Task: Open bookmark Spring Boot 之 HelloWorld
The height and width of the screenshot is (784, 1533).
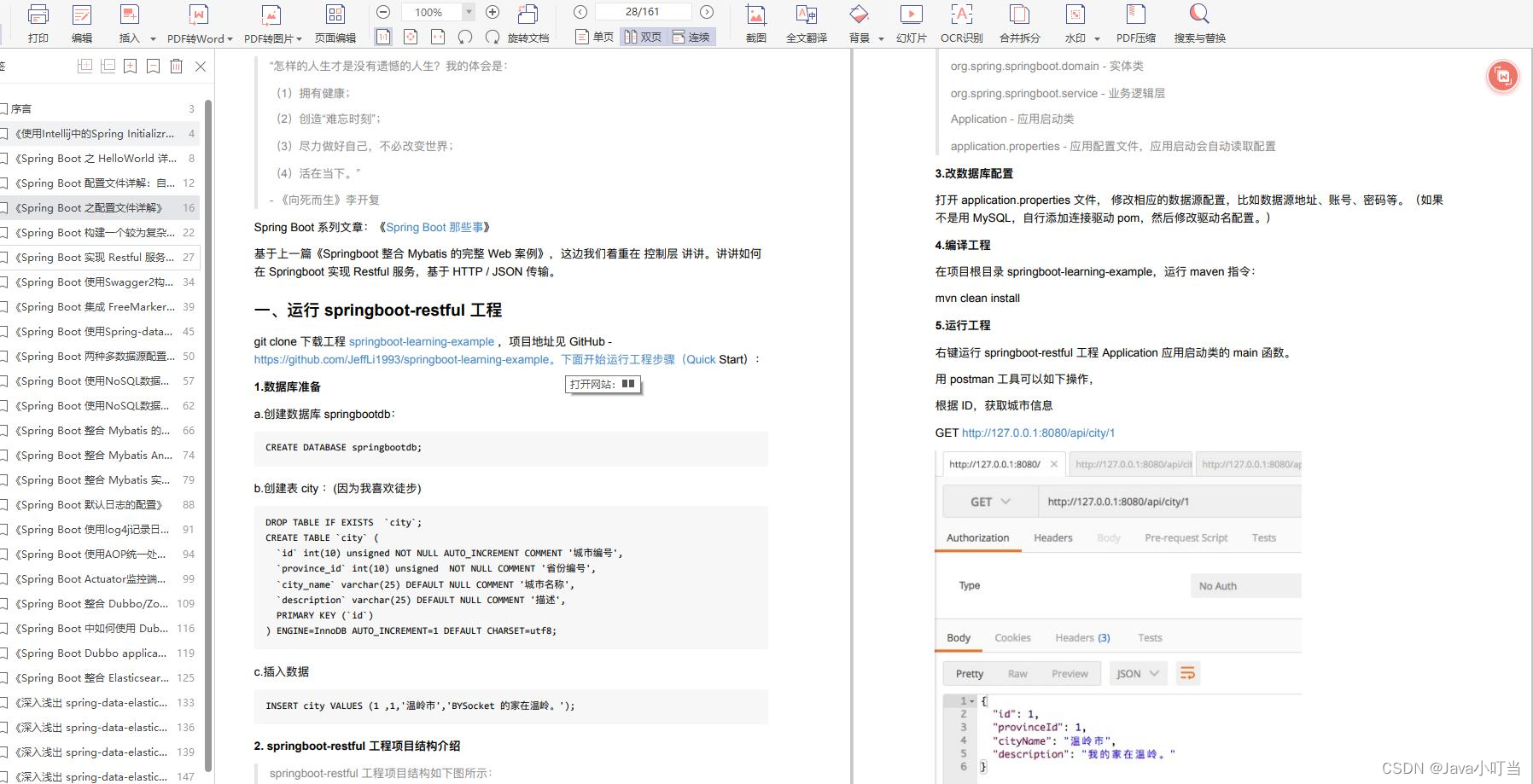Action: point(100,159)
